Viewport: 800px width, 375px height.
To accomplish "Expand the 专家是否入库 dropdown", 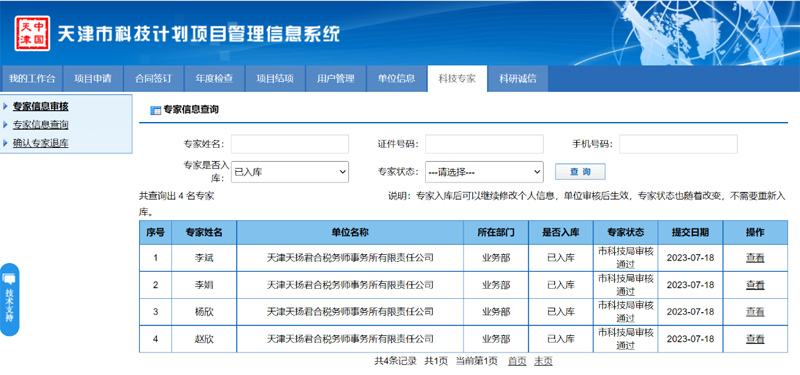I will (x=290, y=172).
